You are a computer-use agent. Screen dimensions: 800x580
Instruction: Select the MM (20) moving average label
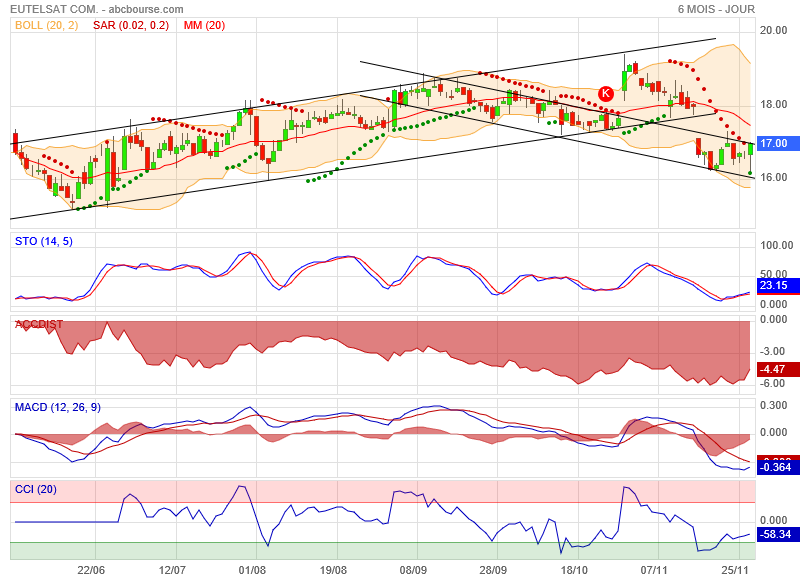(204, 25)
